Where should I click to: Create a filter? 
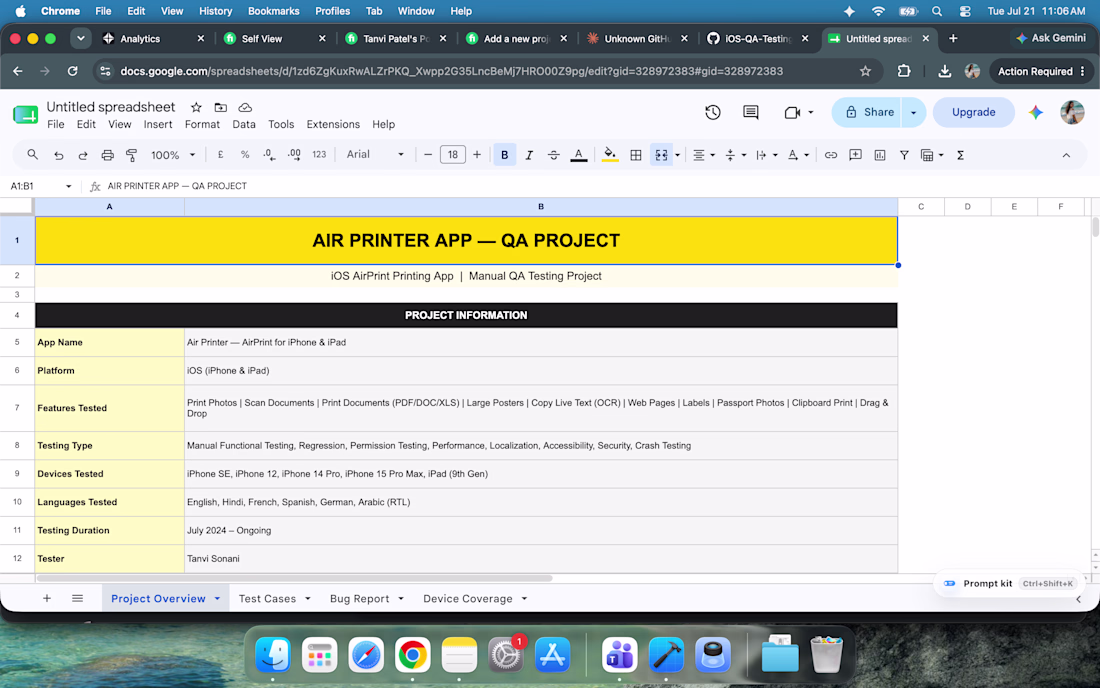904,155
